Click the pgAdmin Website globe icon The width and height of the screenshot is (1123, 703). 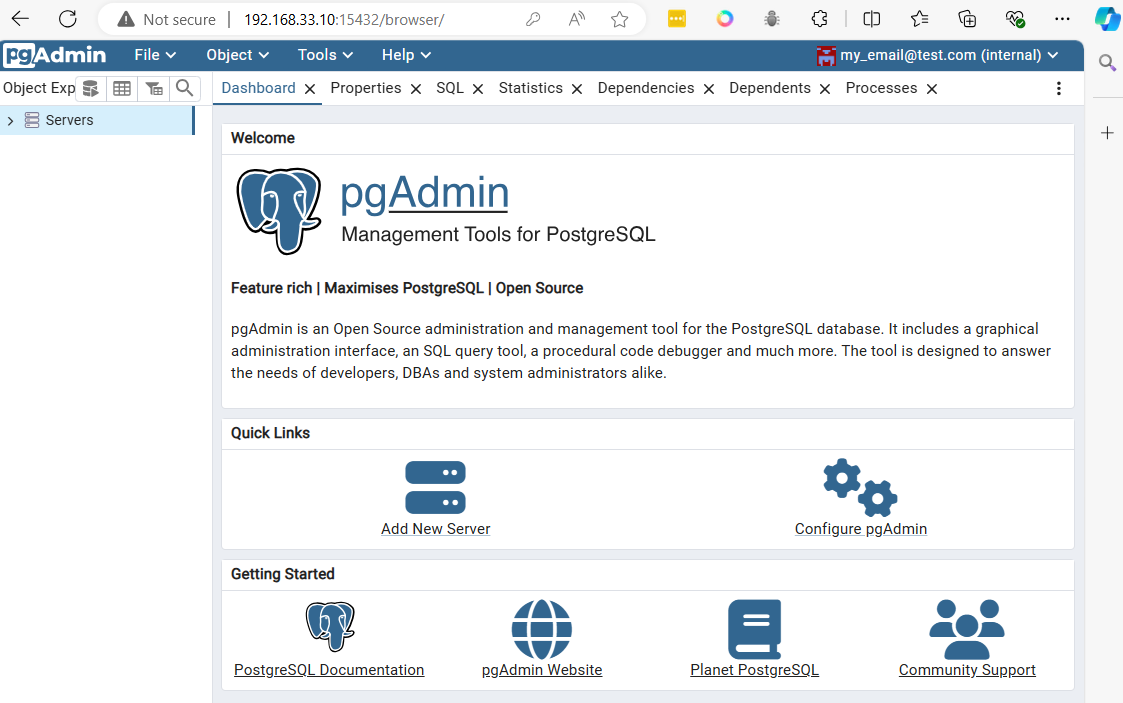point(541,629)
